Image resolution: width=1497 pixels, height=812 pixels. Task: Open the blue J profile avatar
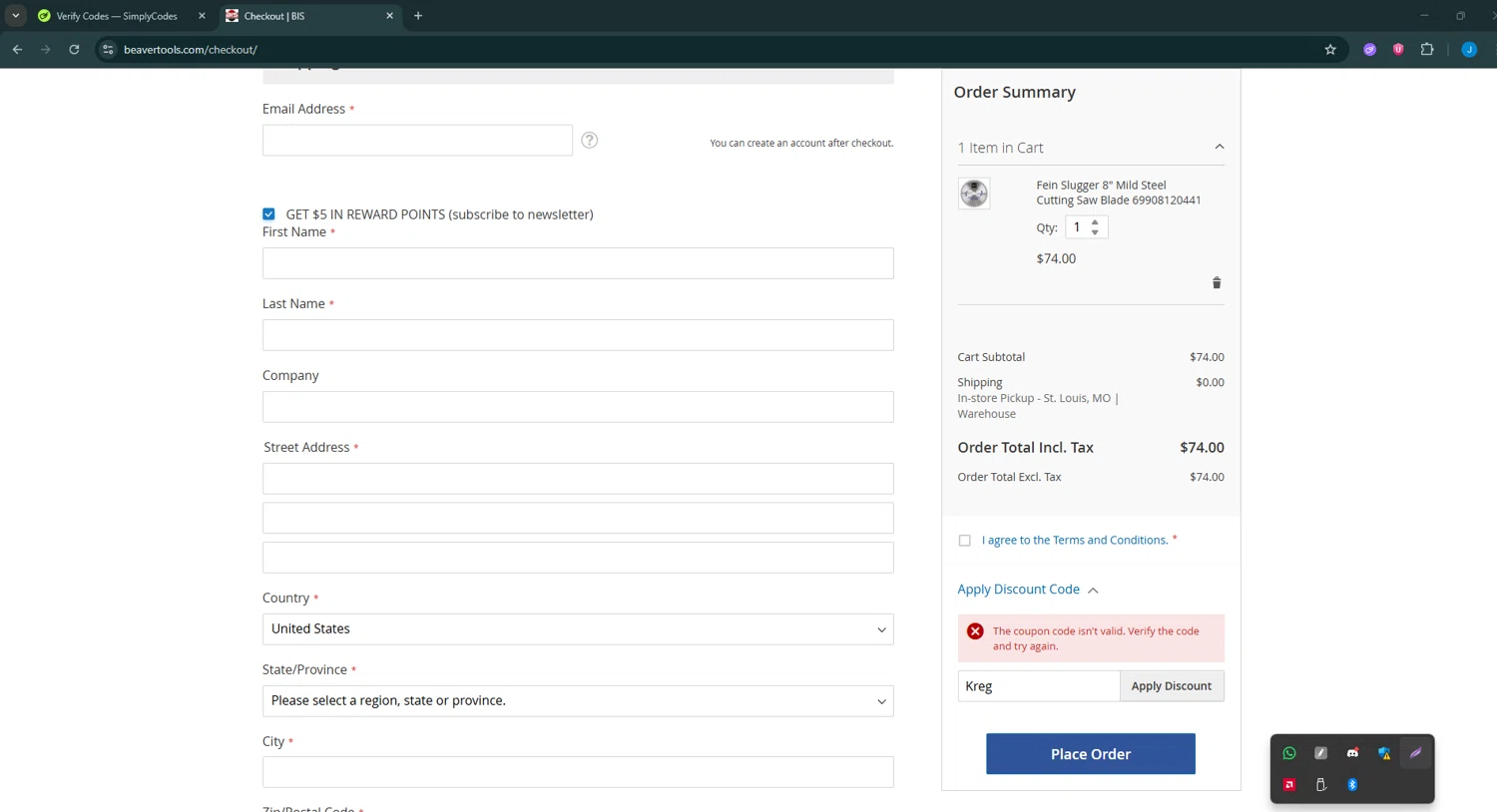point(1469,49)
